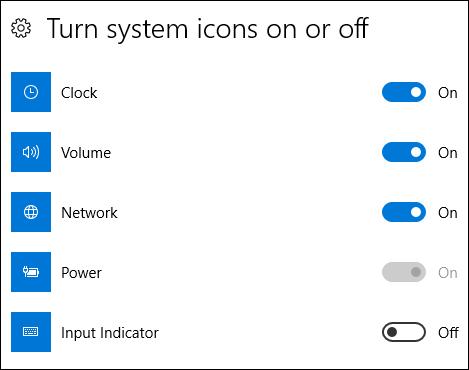Click the On status text beside Network
The height and width of the screenshot is (370, 469).
[x=448, y=213]
